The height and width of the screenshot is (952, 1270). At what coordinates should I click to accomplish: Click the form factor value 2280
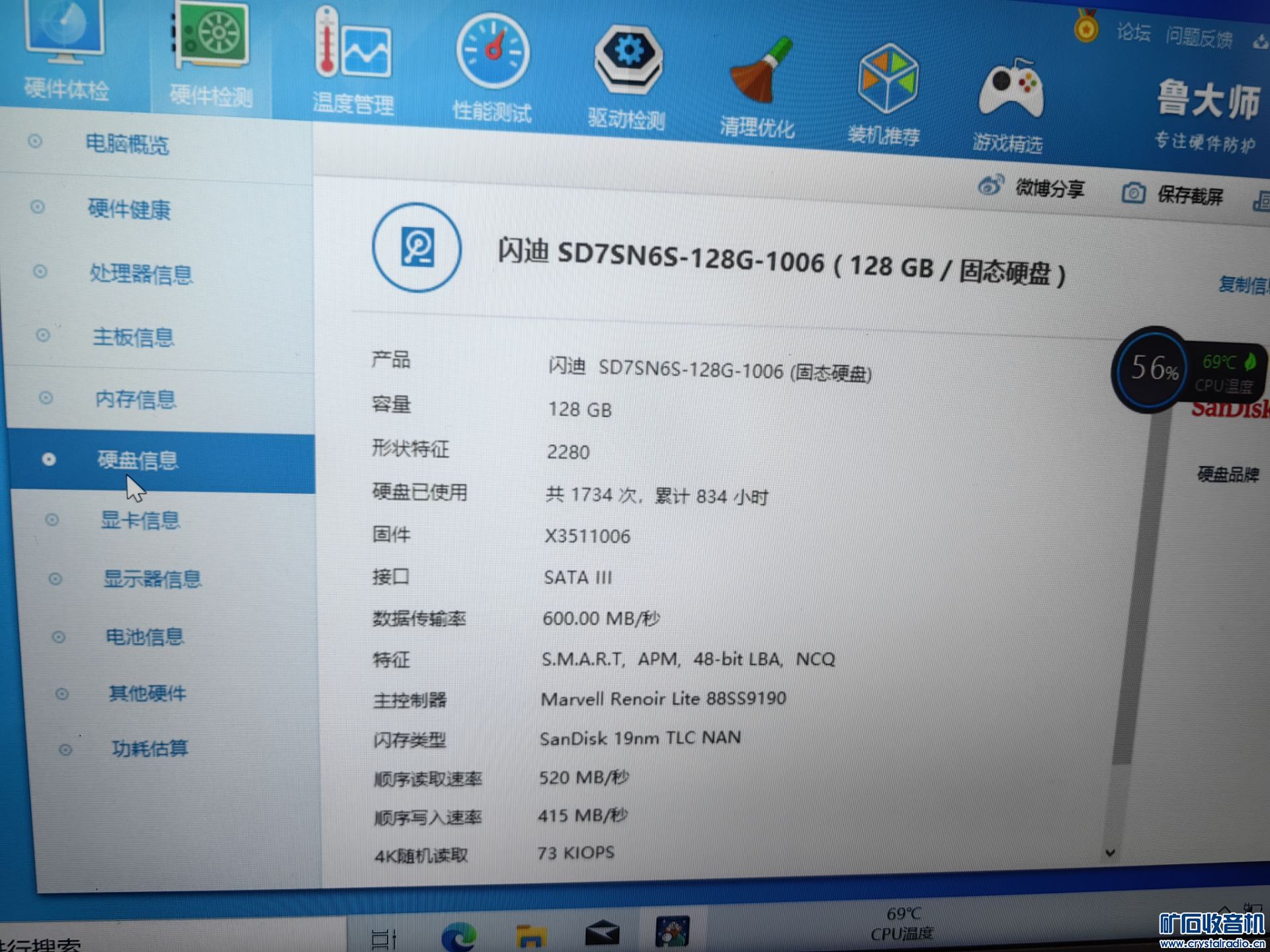tap(568, 452)
